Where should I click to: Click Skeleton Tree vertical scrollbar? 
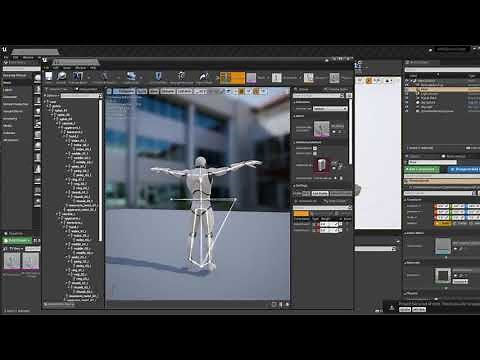point(101,170)
